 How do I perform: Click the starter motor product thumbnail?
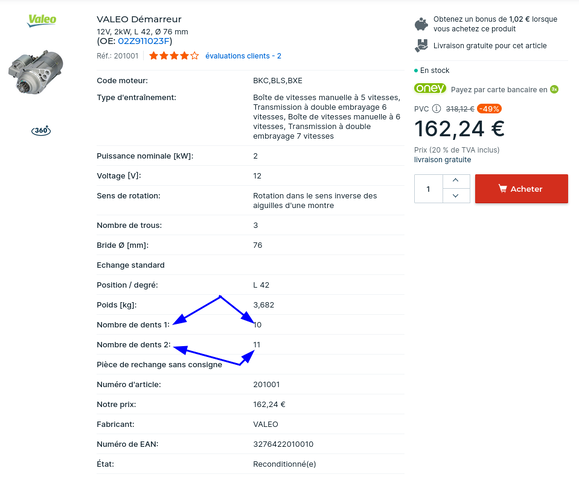pyautogui.click(x=36, y=72)
